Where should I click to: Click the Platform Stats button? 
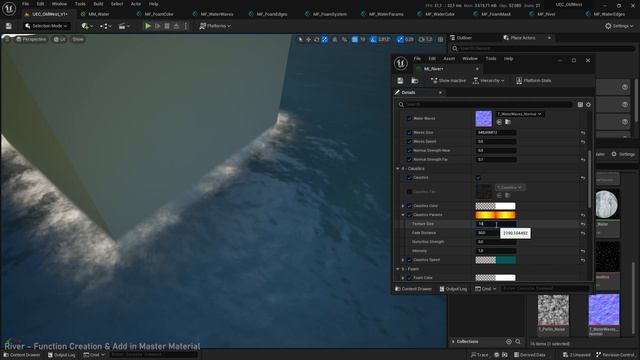[x=533, y=80]
